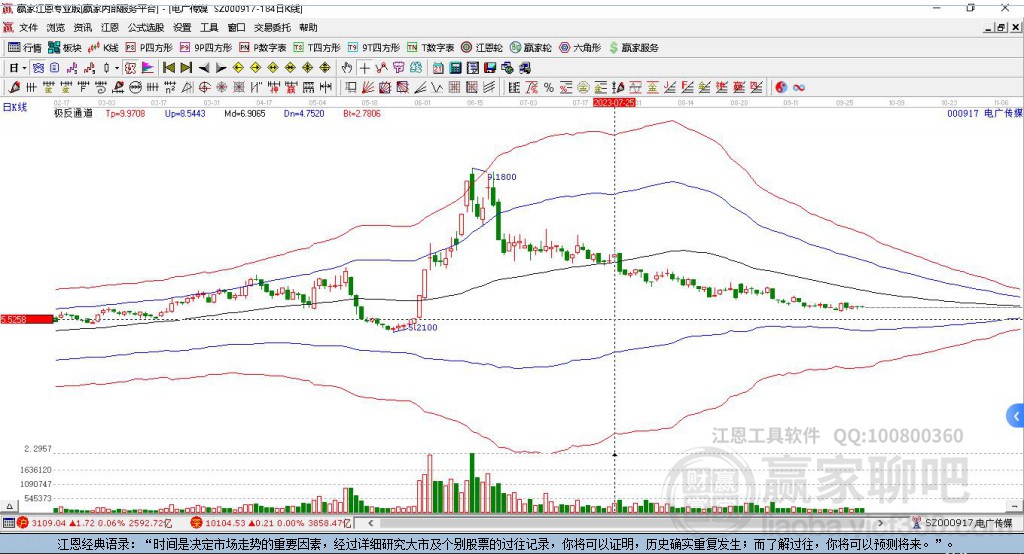Select the n² time tool icon
1024x554 pixels.
coord(170,88)
